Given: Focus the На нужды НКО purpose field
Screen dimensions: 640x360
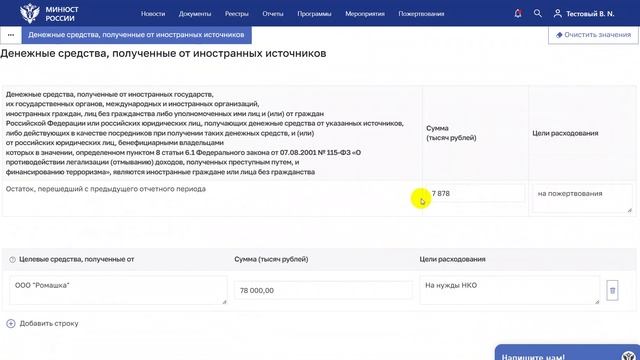Looking at the screenshot, I should 509,290.
